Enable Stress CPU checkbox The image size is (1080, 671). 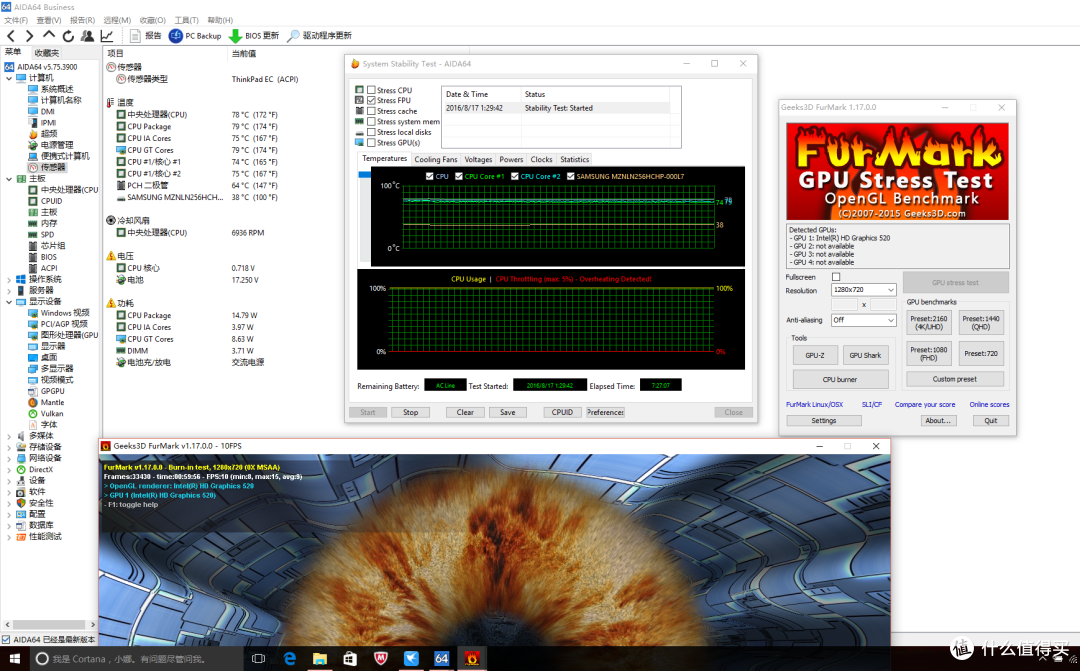(371, 90)
